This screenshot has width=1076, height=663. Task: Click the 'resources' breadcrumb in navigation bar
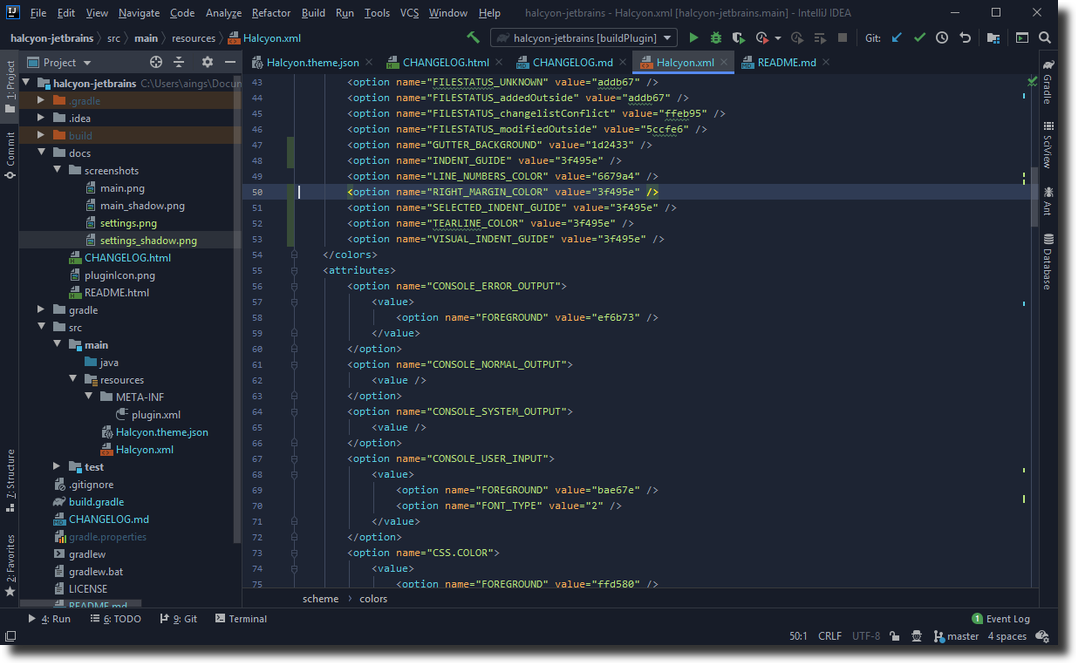click(193, 38)
